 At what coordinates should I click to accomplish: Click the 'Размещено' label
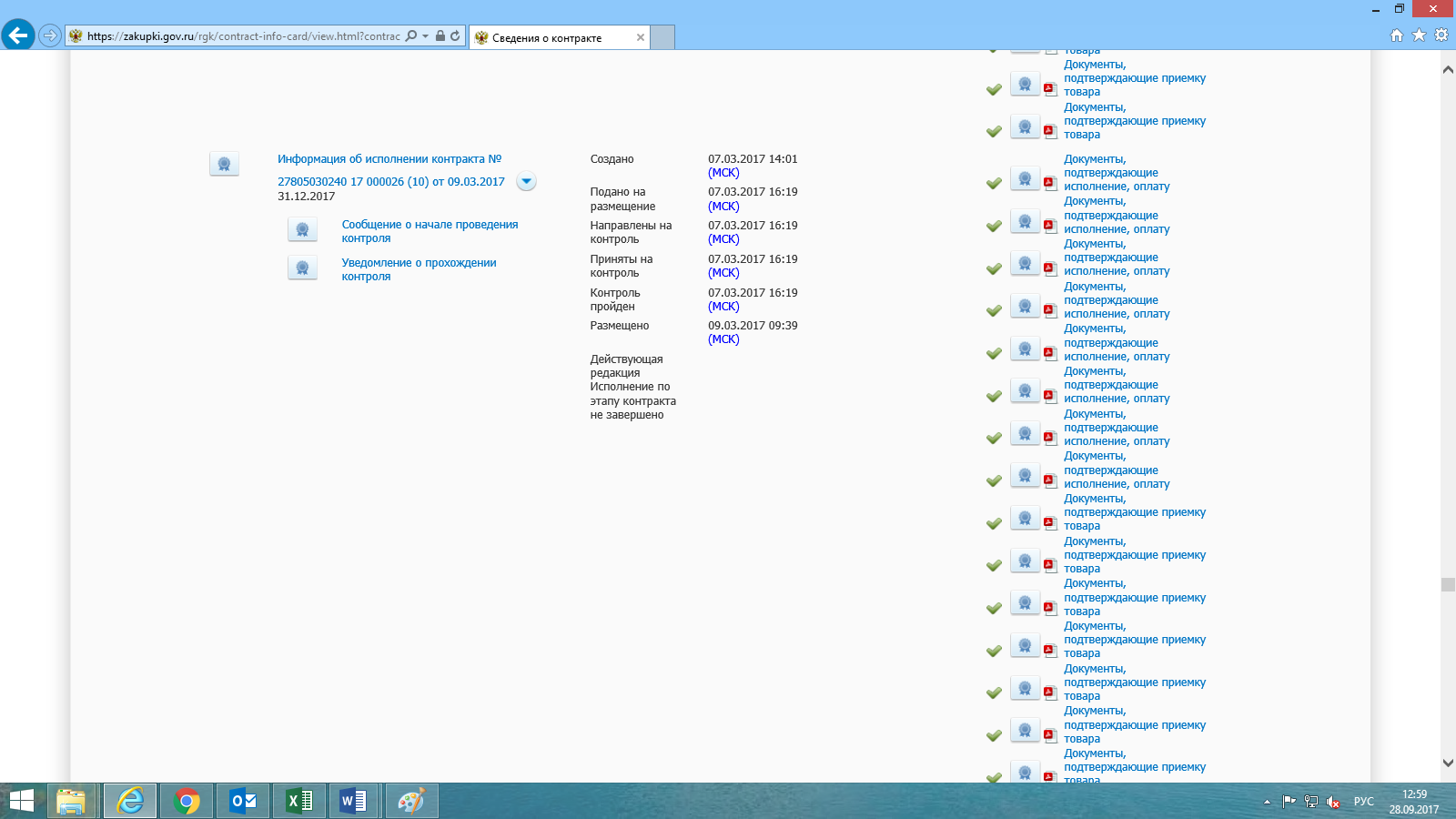coord(620,326)
